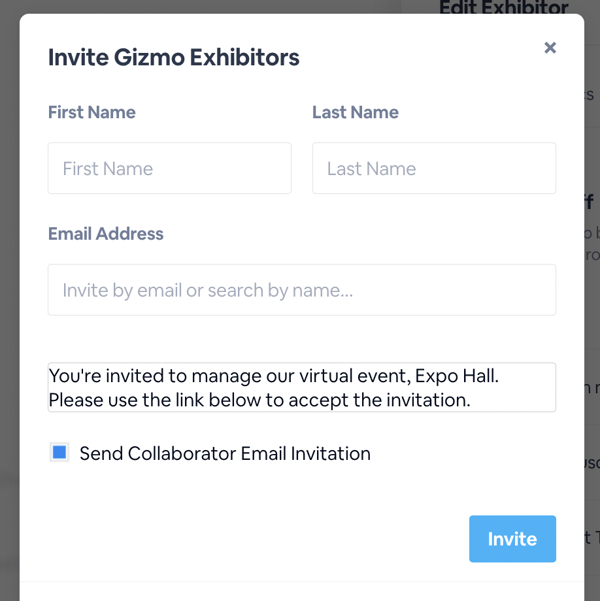This screenshot has height=601, width=600.
Task: Click the Send Collaborator Email Invitation label text
Action: tap(225, 453)
